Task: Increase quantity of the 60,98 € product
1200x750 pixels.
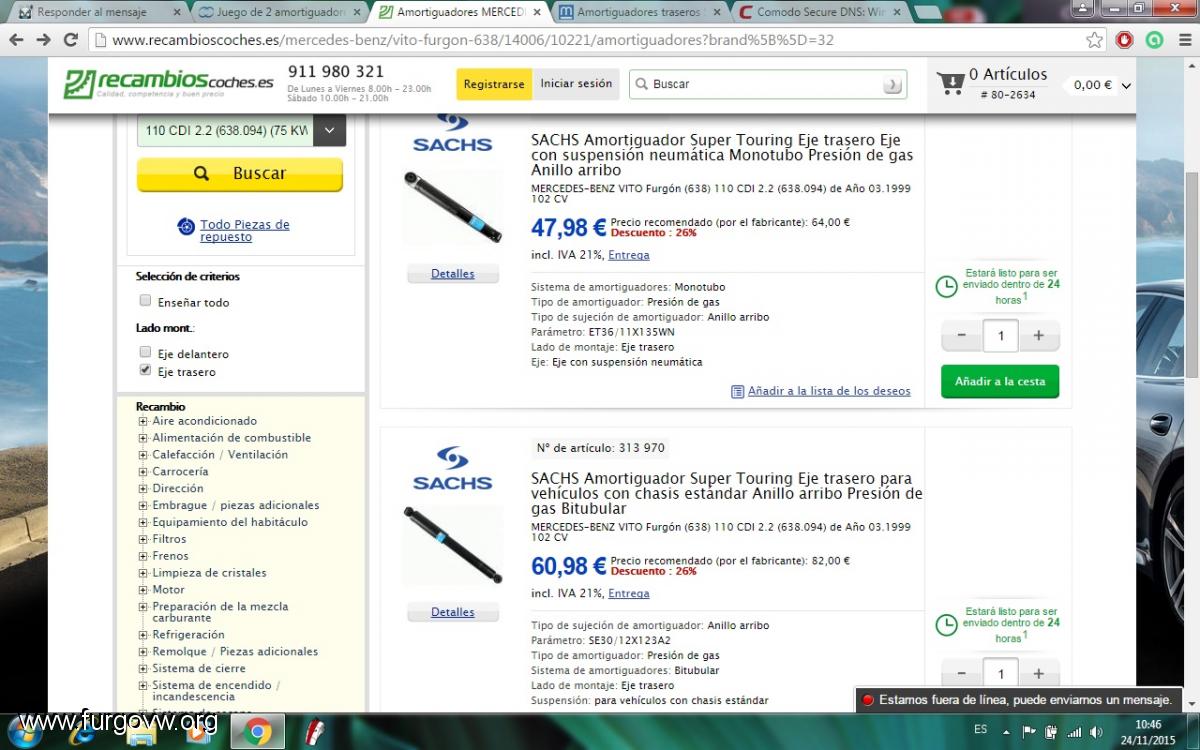Action: [1039, 673]
